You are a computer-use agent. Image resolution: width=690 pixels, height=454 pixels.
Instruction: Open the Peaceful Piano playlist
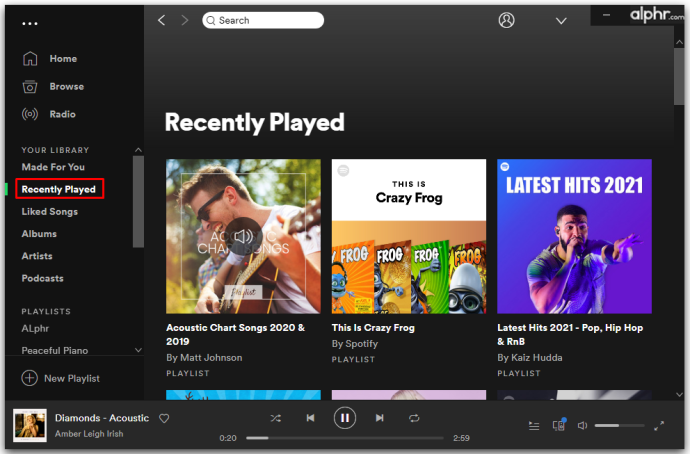pyautogui.click(x=55, y=351)
